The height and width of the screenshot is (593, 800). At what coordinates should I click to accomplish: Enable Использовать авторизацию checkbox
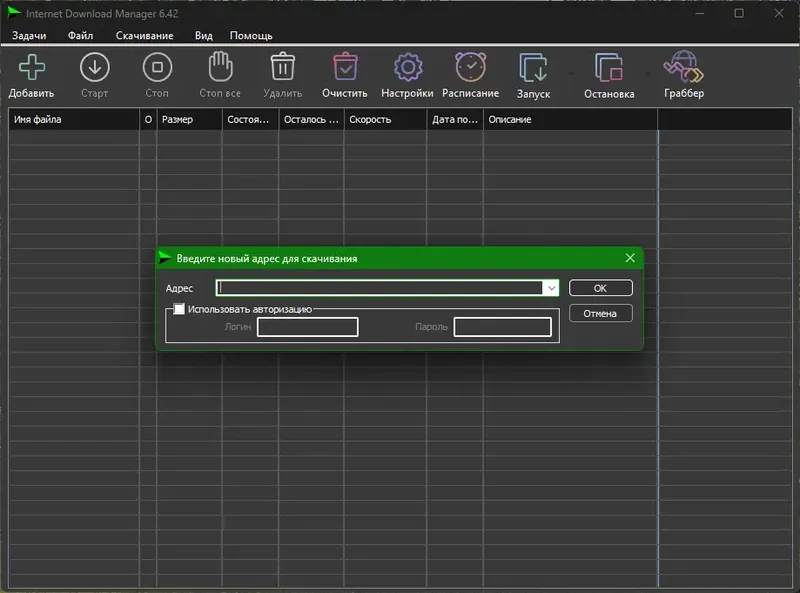pyautogui.click(x=179, y=309)
